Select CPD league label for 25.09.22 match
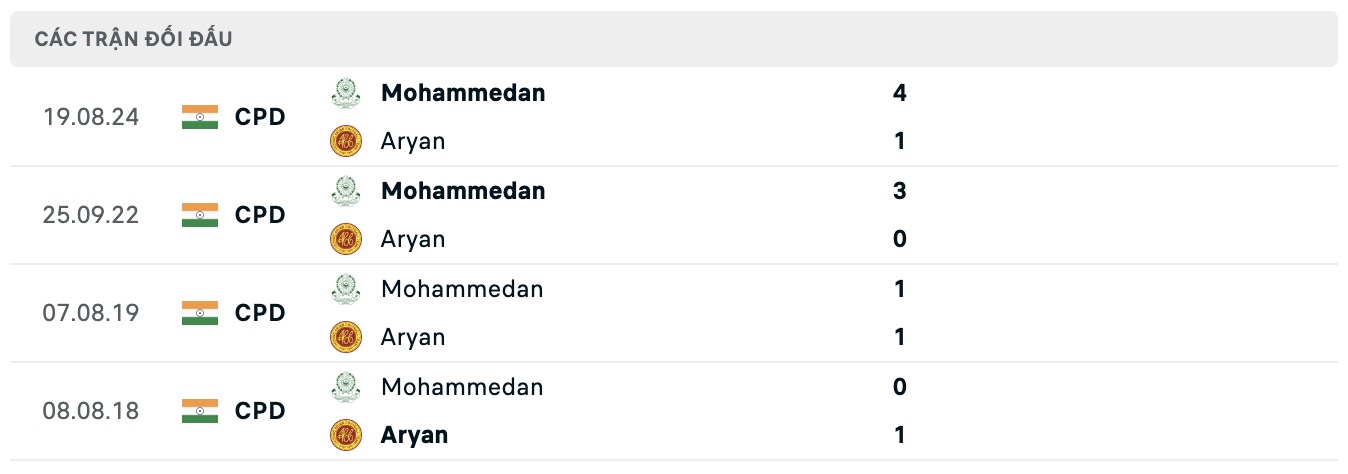 pos(260,215)
